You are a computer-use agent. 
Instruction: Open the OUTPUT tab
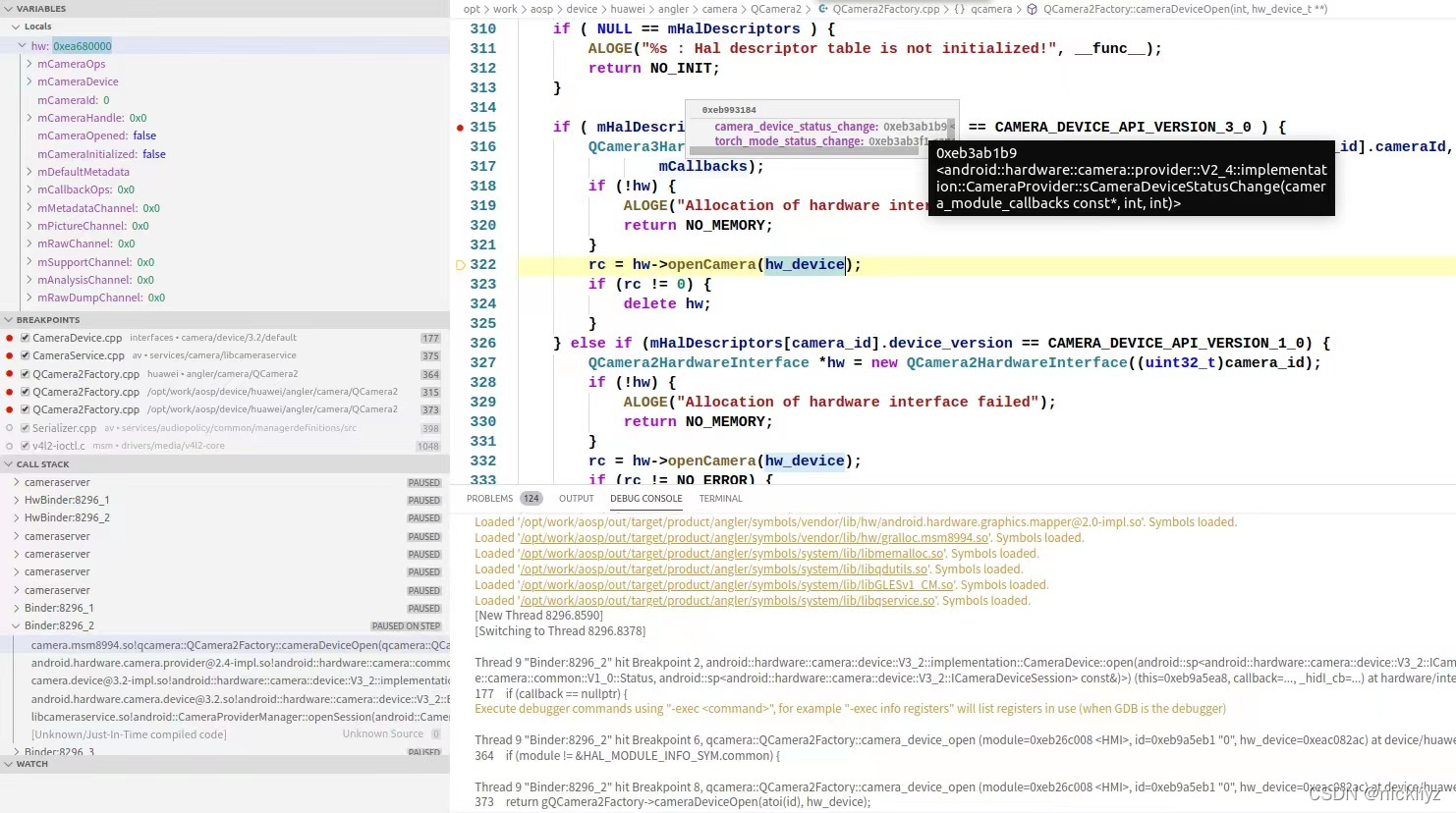click(x=577, y=499)
